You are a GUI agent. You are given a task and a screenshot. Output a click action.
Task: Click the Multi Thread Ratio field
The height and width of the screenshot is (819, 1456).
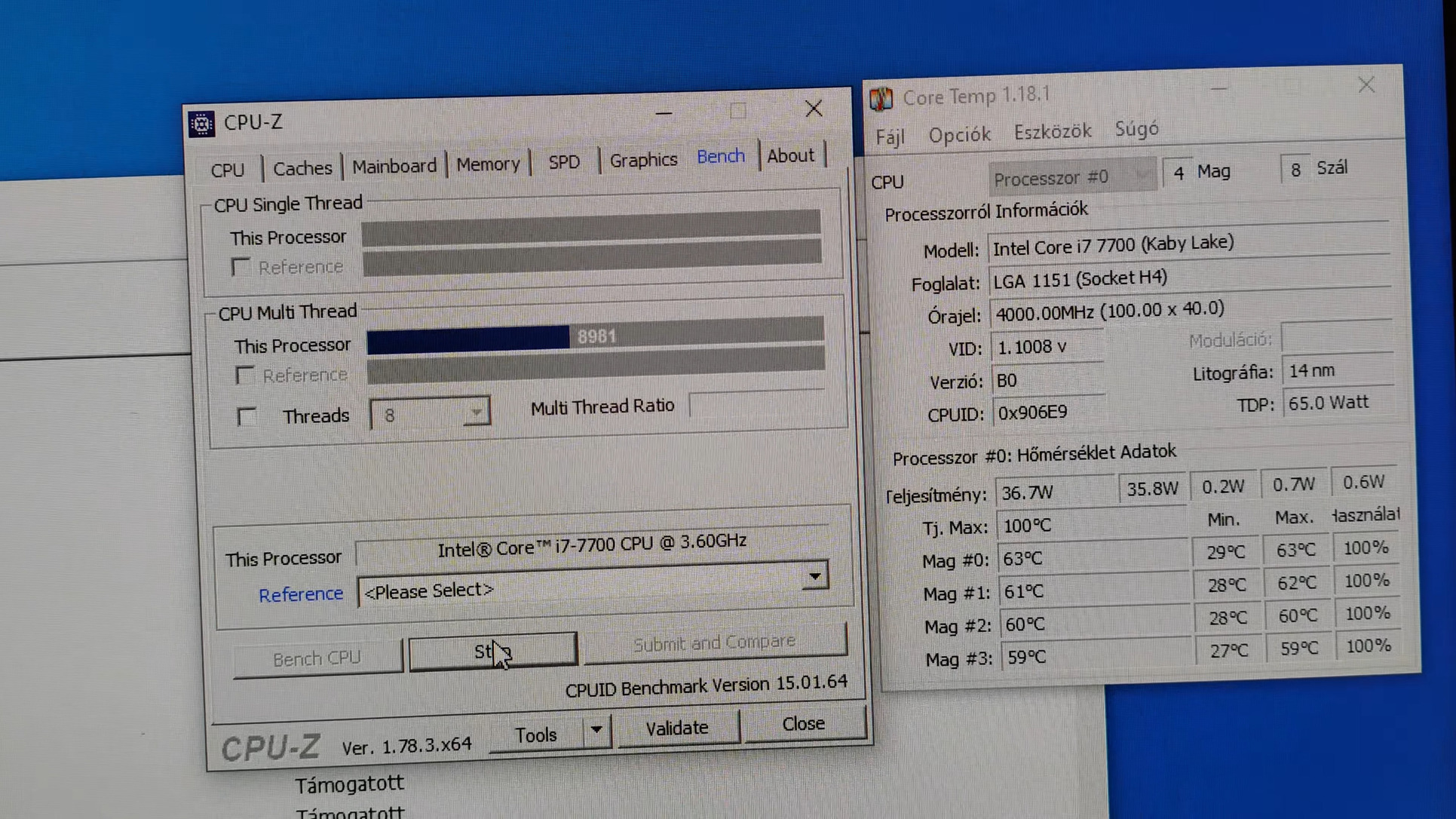tap(758, 404)
